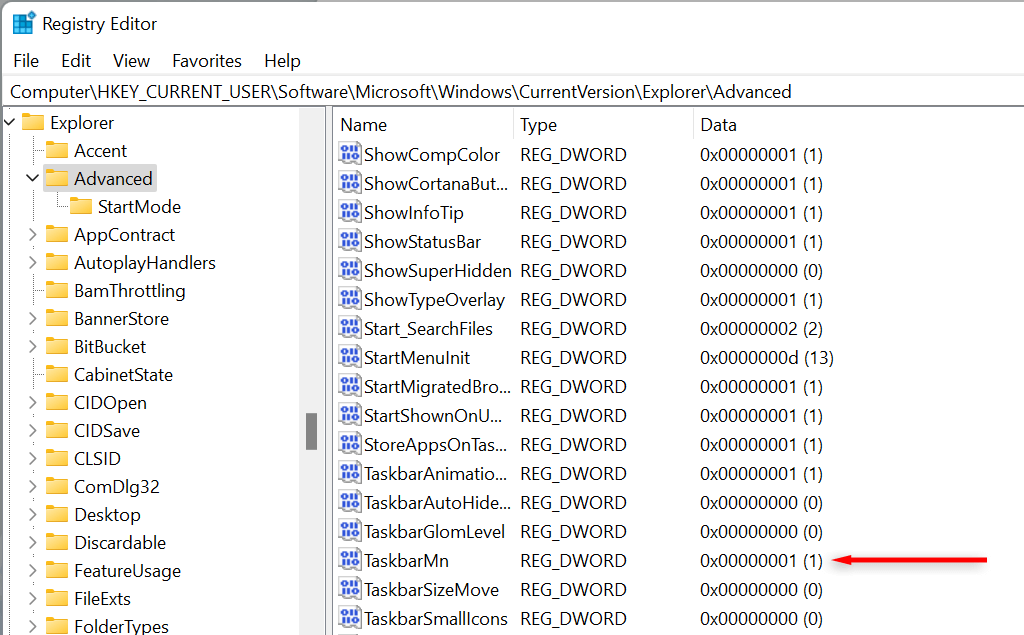The width and height of the screenshot is (1024, 635).
Task: Expand the AppContract key
Action: (33, 235)
